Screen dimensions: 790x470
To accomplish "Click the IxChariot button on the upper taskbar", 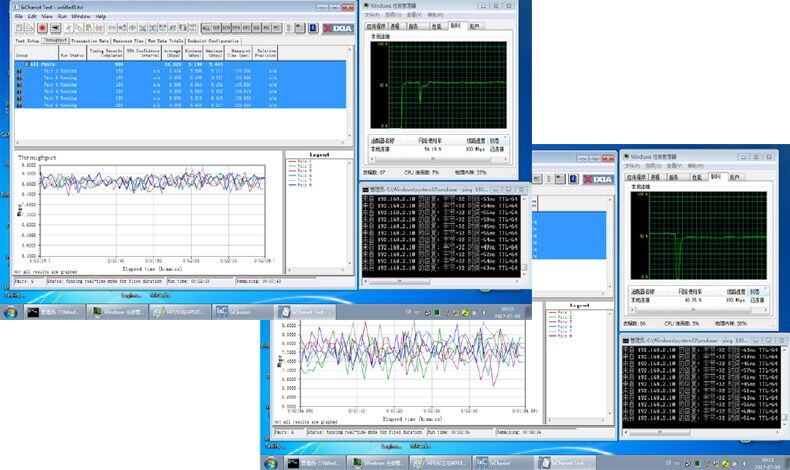I will 241,312.
